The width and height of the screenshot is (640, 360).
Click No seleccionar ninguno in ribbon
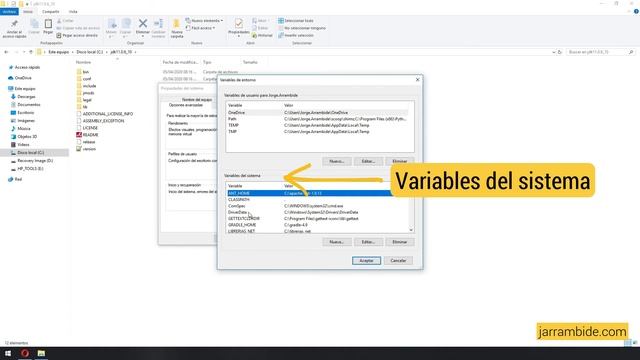tap(302, 28)
